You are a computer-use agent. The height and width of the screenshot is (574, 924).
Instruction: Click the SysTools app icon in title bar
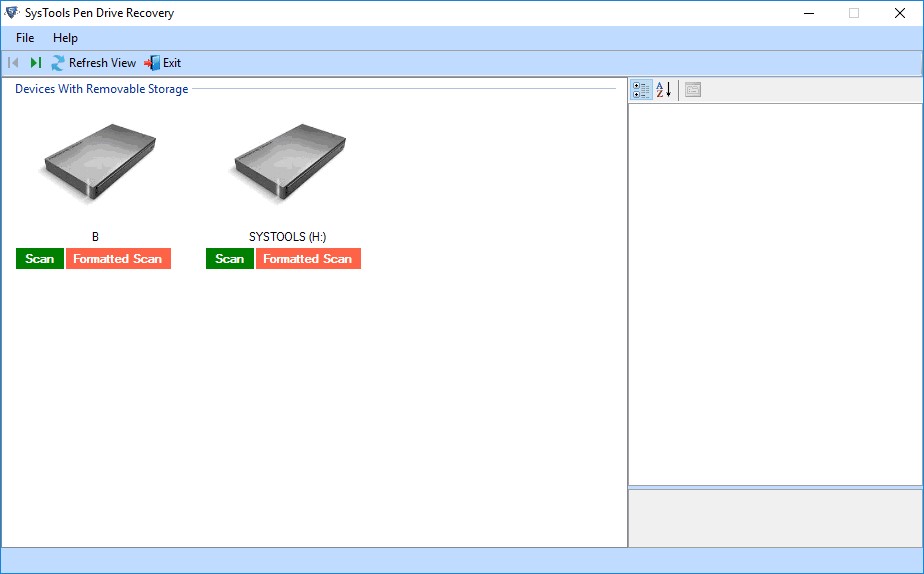tap(12, 13)
